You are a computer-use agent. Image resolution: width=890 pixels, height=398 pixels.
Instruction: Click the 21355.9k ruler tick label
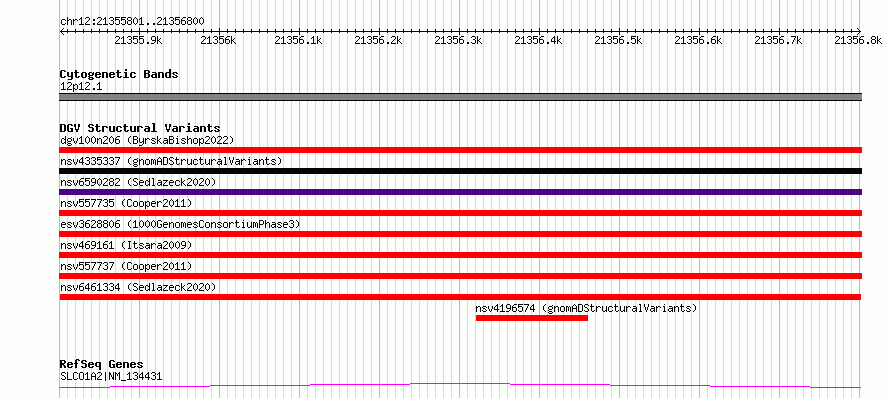(138, 40)
